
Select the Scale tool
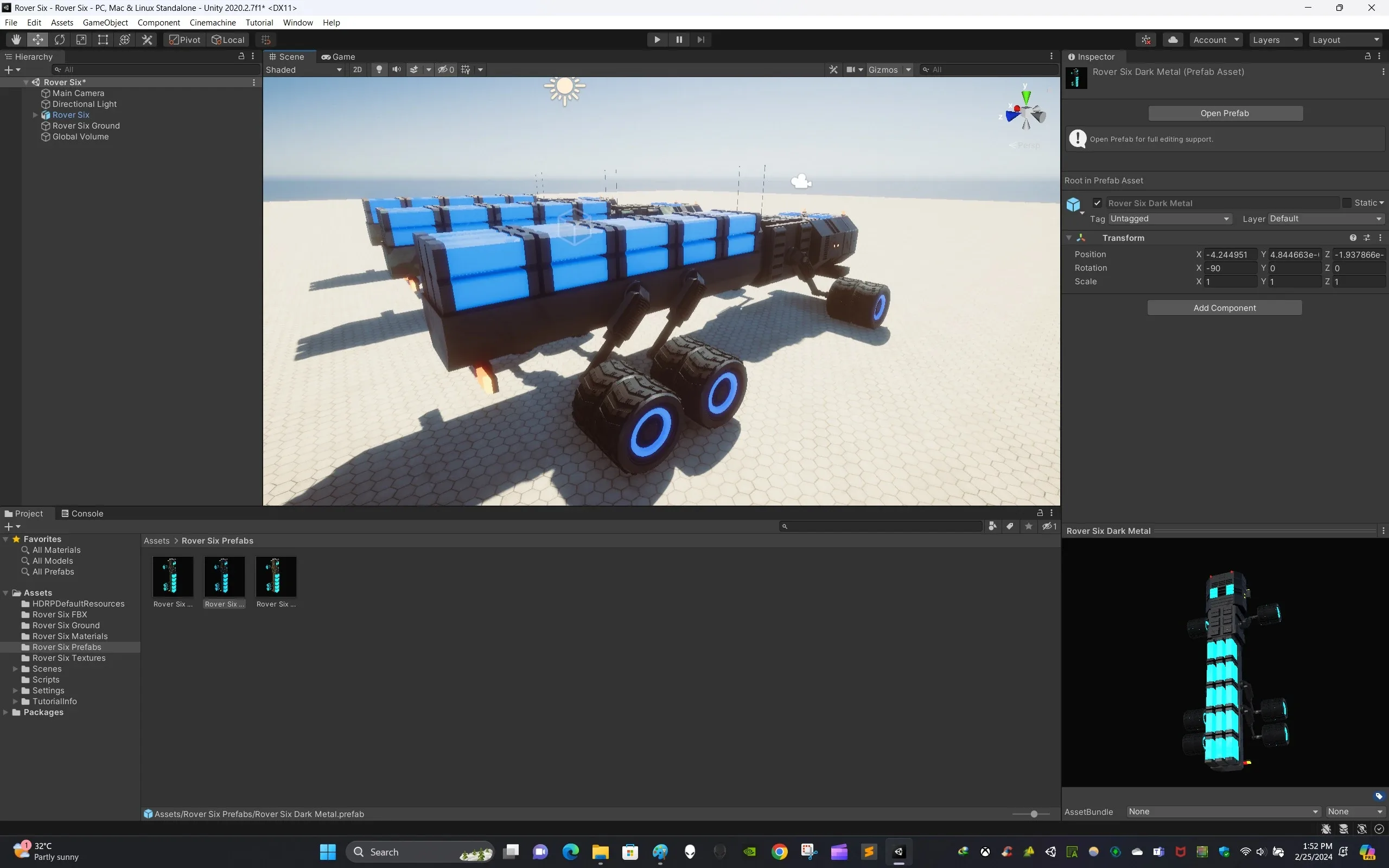click(x=81, y=40)
